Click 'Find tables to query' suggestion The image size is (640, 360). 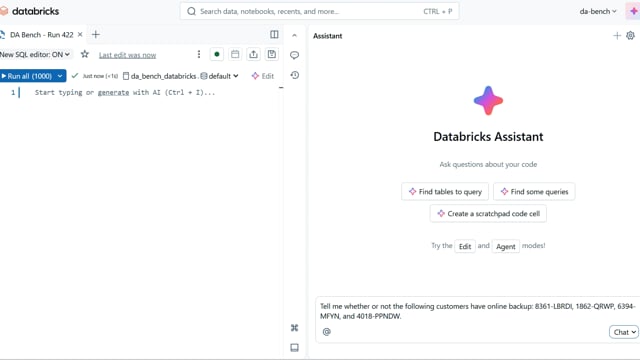[445, 191]
